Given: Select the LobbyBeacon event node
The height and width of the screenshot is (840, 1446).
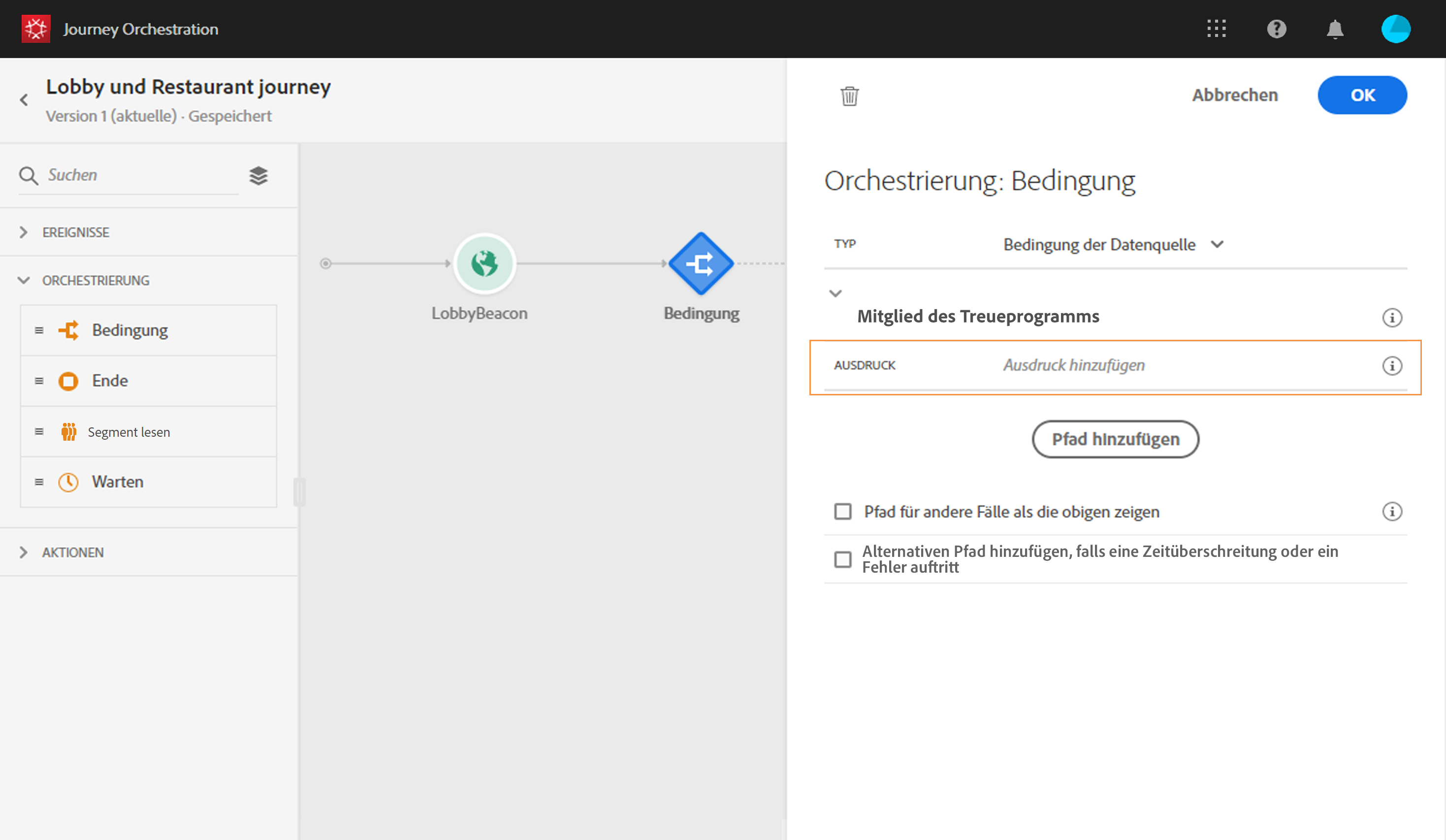Looking at the screenshot, I should 484,264.
